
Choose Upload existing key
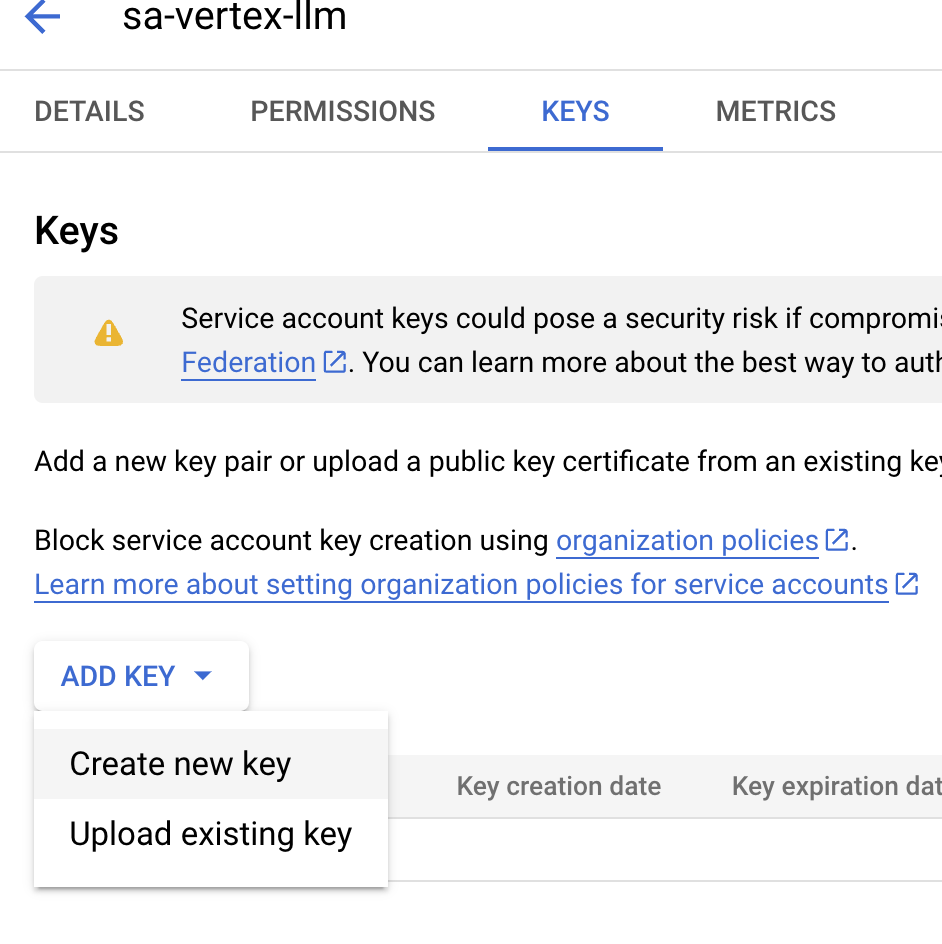coord(211,834)
